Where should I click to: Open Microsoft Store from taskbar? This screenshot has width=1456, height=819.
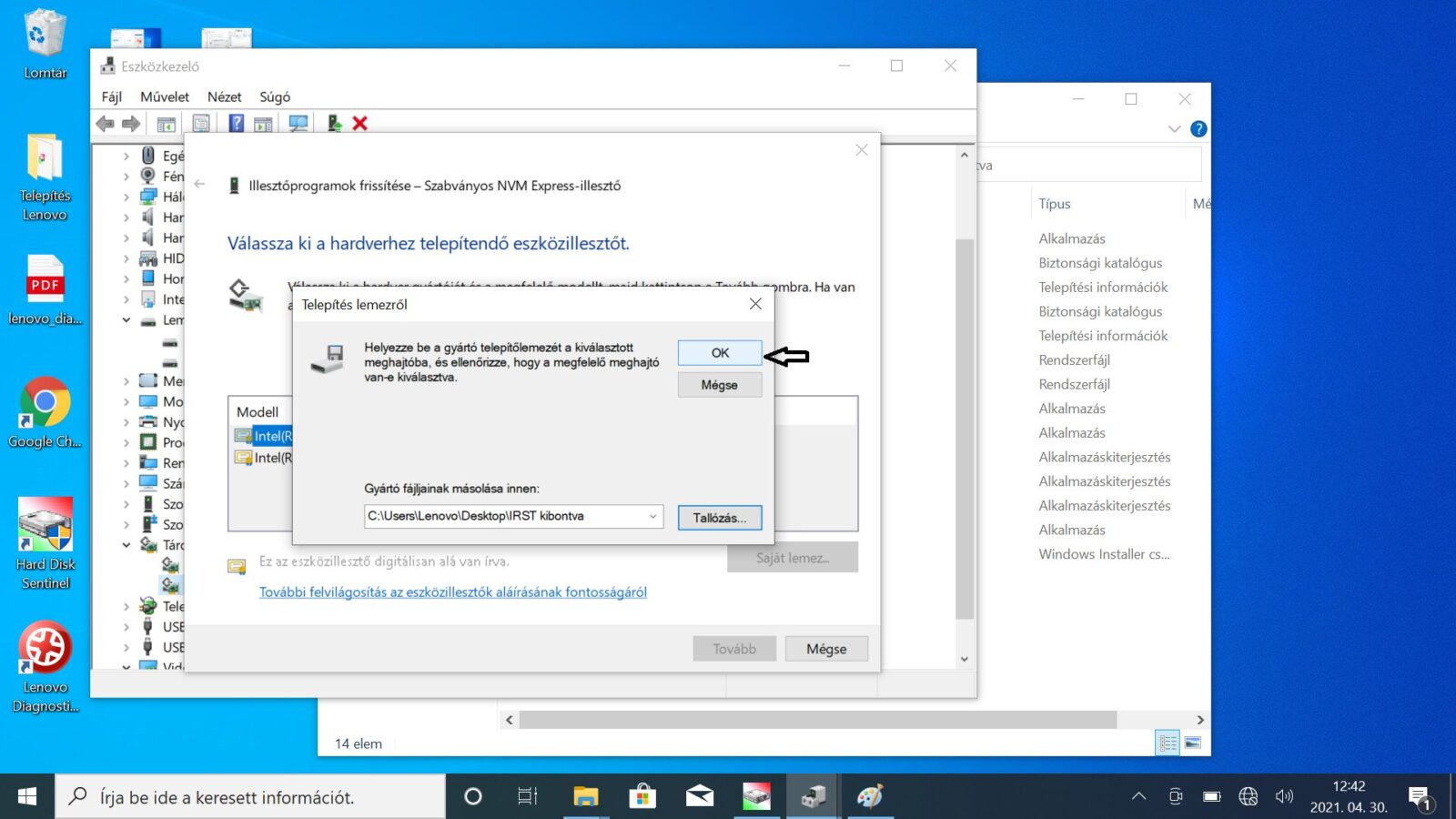(642, 797)
